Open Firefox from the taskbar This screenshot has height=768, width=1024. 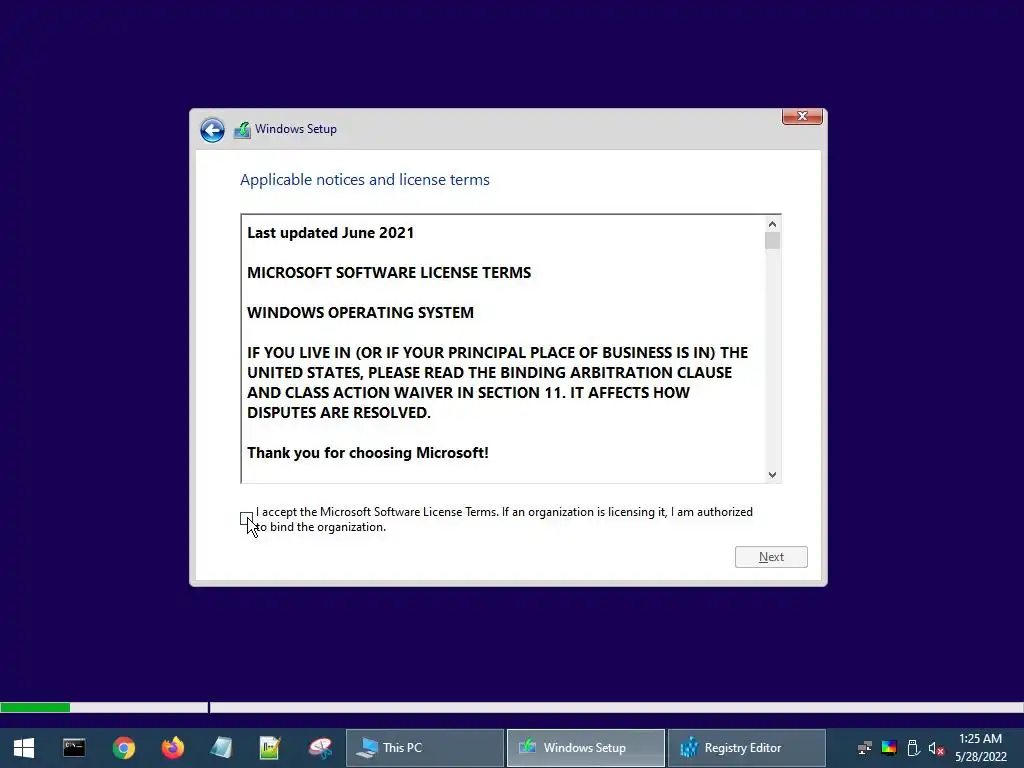(x=173, y=748)
